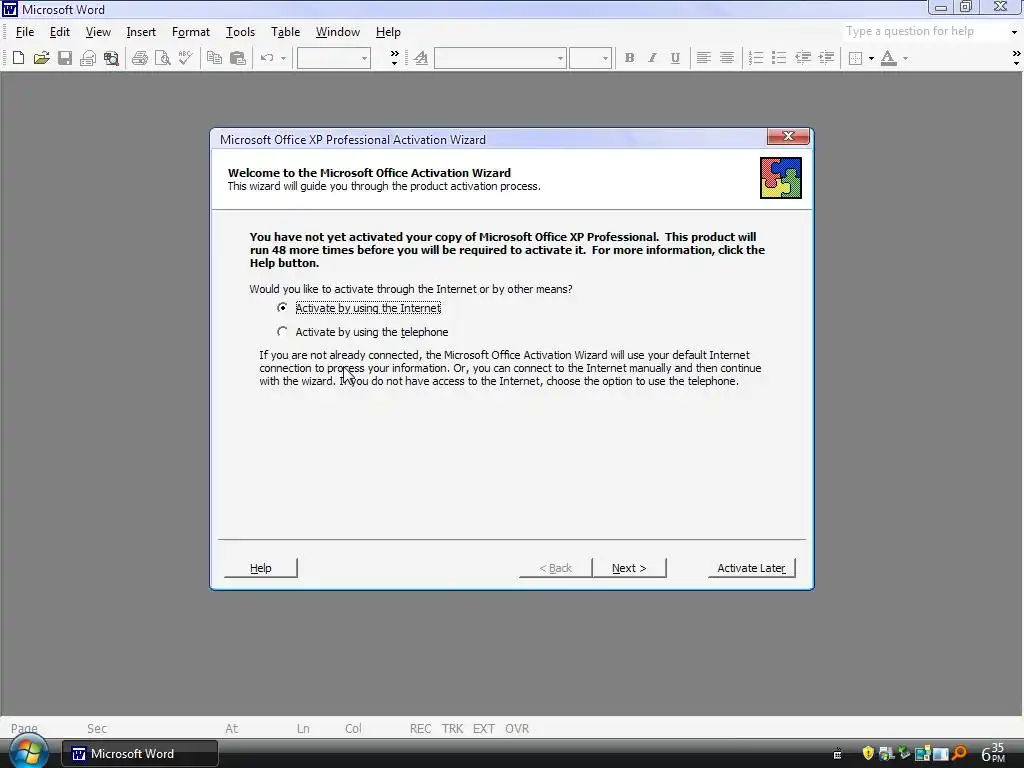The width and height of the screenshot is (1024, 768).
Task: Open the Font Color dropdown arrow
Action: (x=905, y=58)
